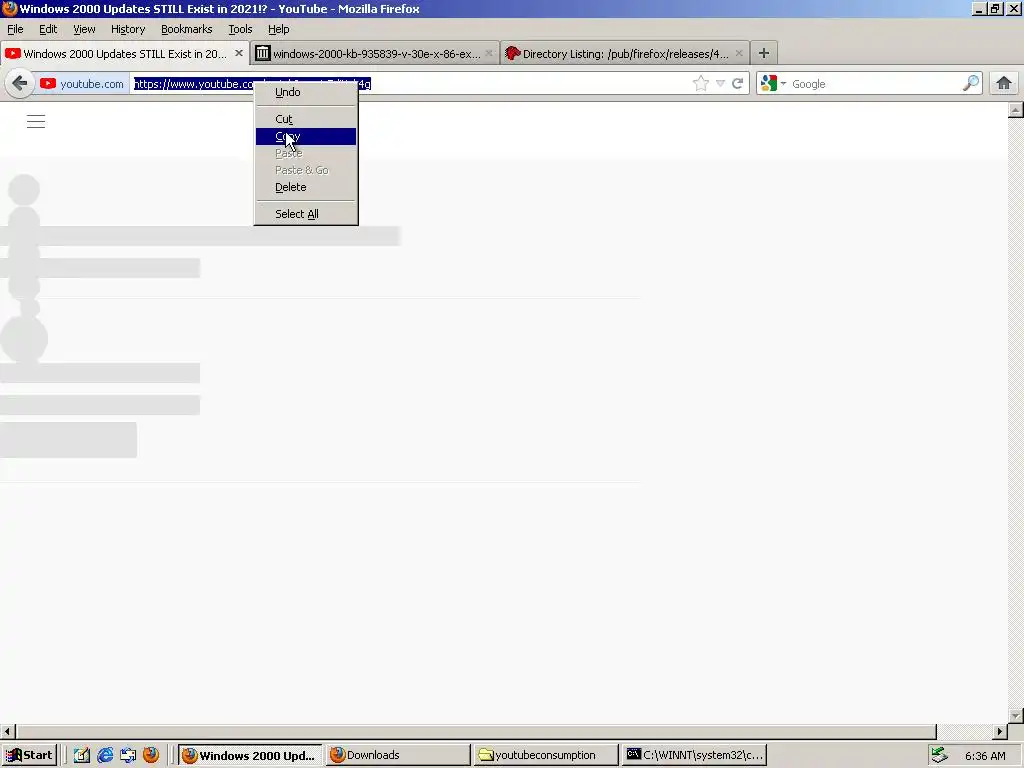1024x768 pixels.
Task: Open the Help menu
Action: (x=279, y=29)
